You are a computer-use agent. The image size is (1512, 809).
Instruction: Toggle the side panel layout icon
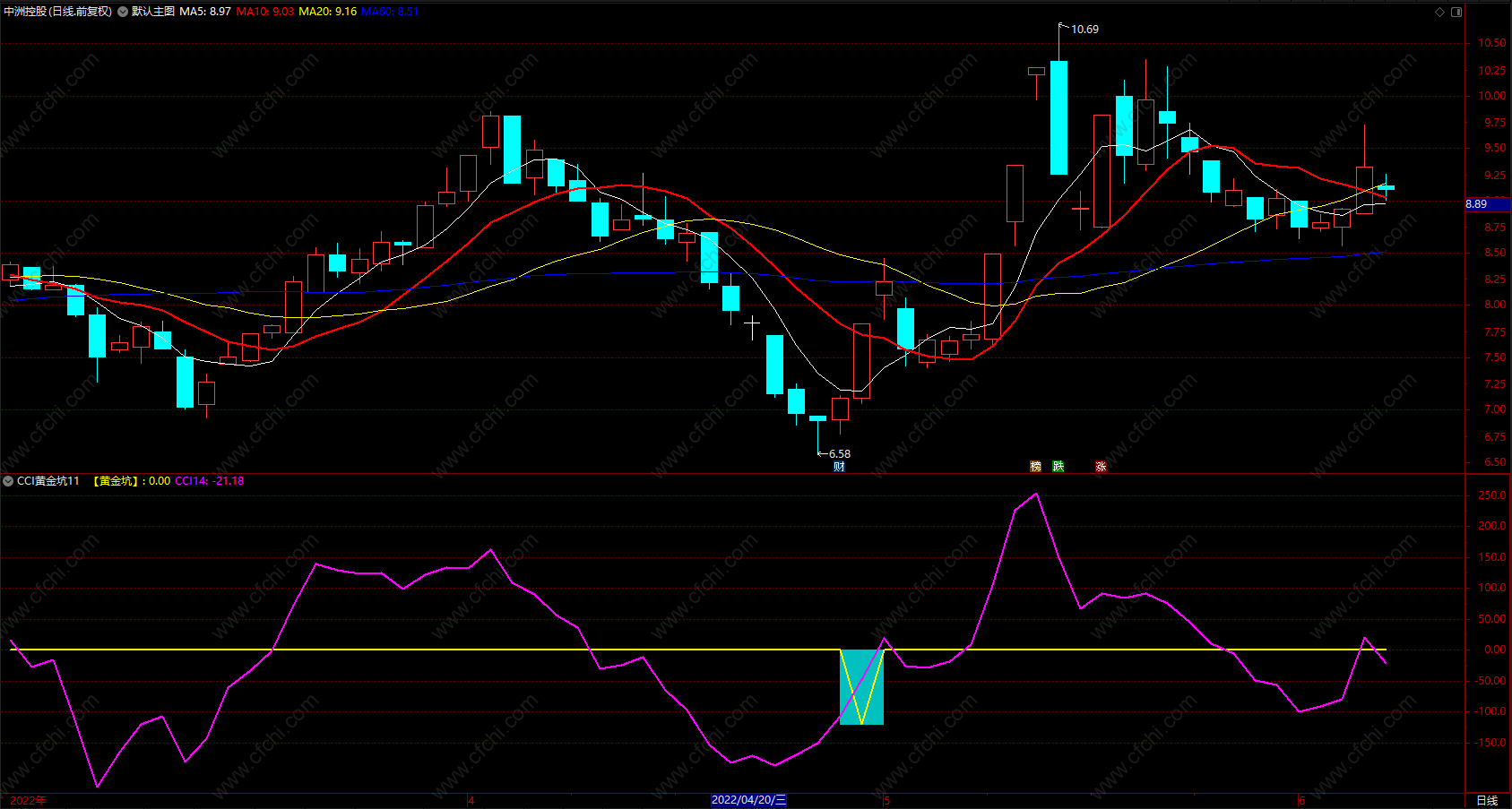click(x=1456, y=12)
